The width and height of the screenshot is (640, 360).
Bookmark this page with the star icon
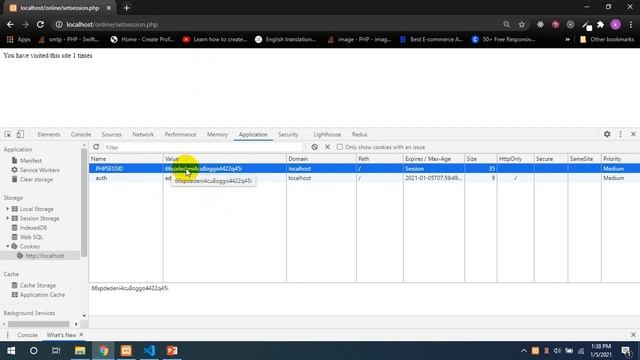pos(522,24)
